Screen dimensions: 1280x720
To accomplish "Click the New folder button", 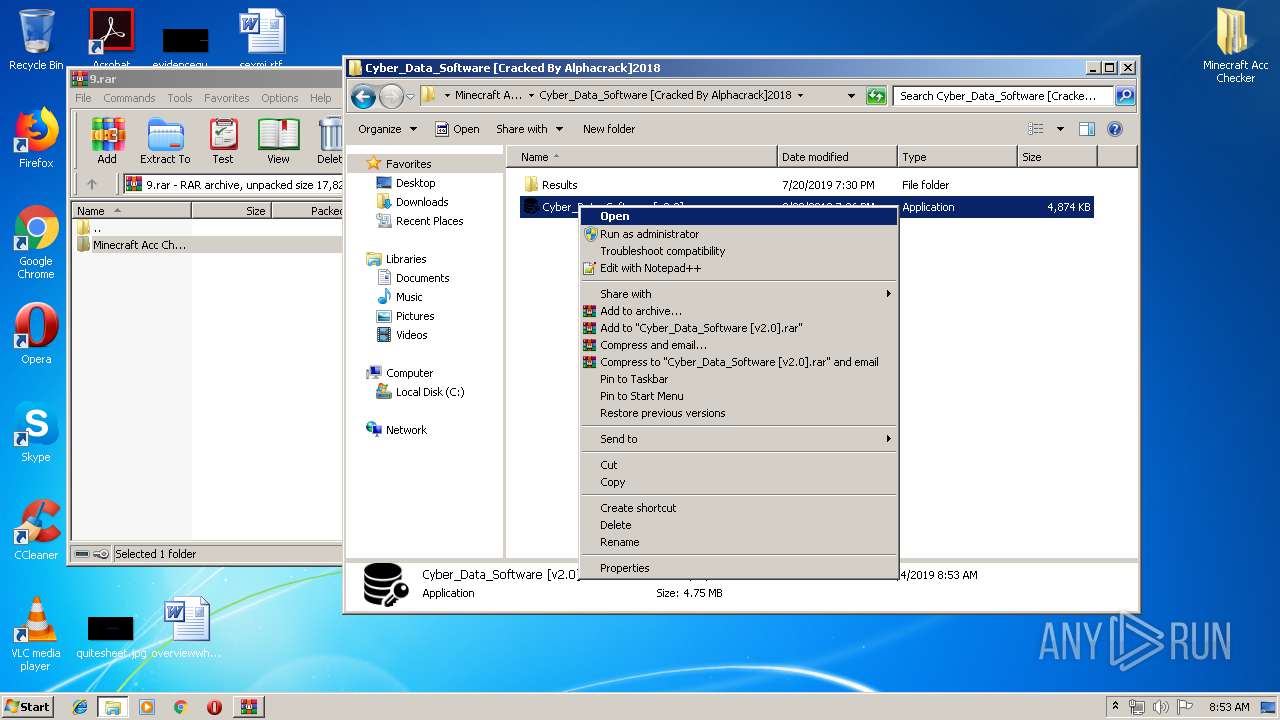I will [x=609, y=129].
